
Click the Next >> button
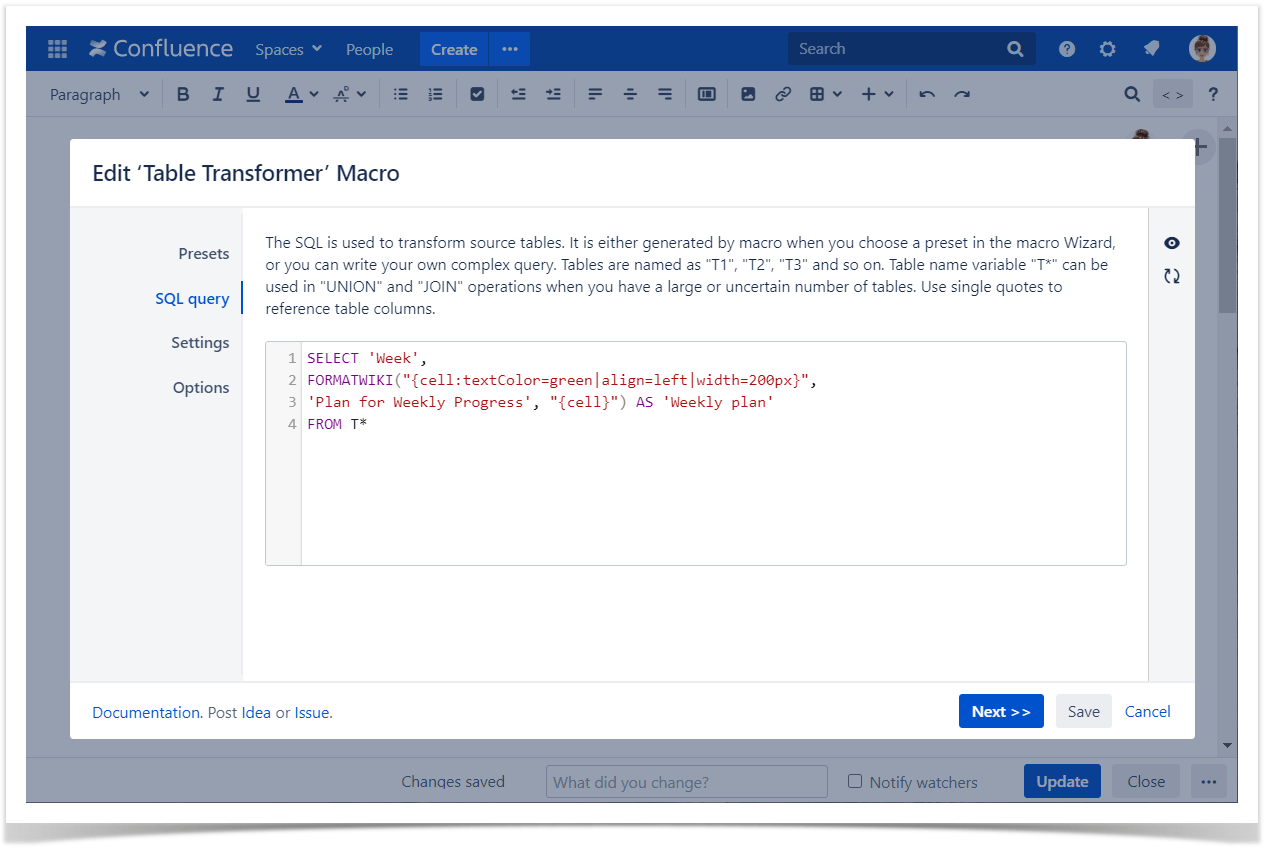[1000, 711]
